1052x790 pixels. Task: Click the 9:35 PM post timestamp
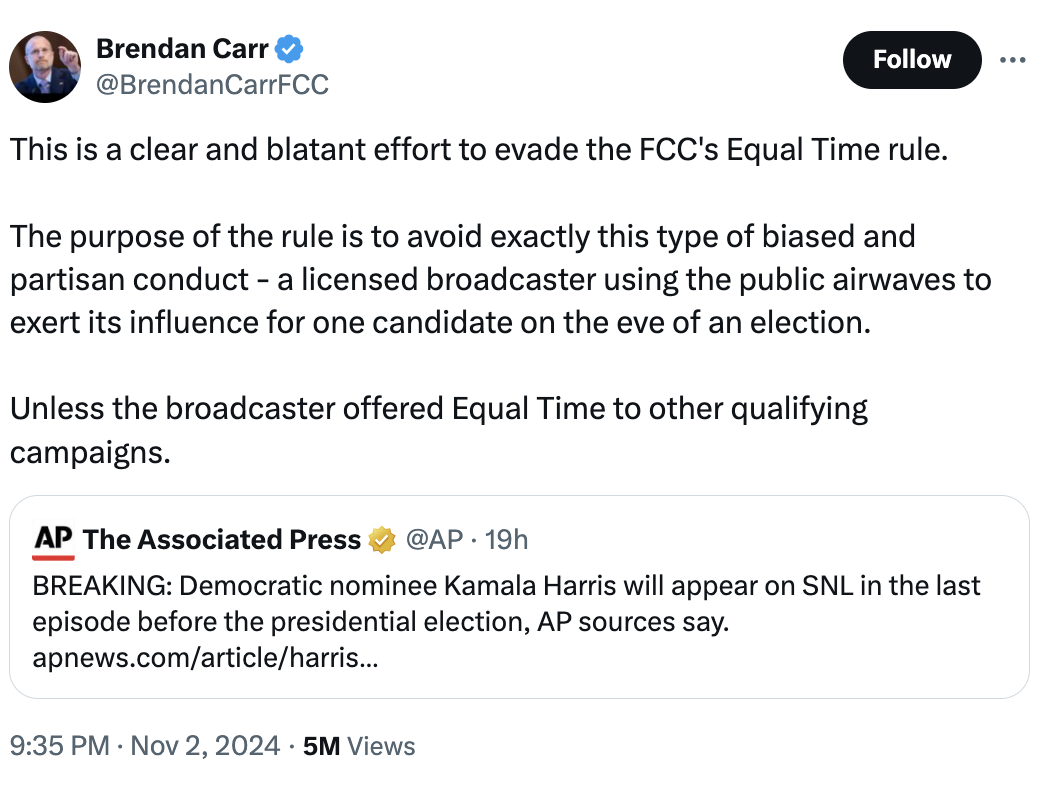click(x=58, y=746)
